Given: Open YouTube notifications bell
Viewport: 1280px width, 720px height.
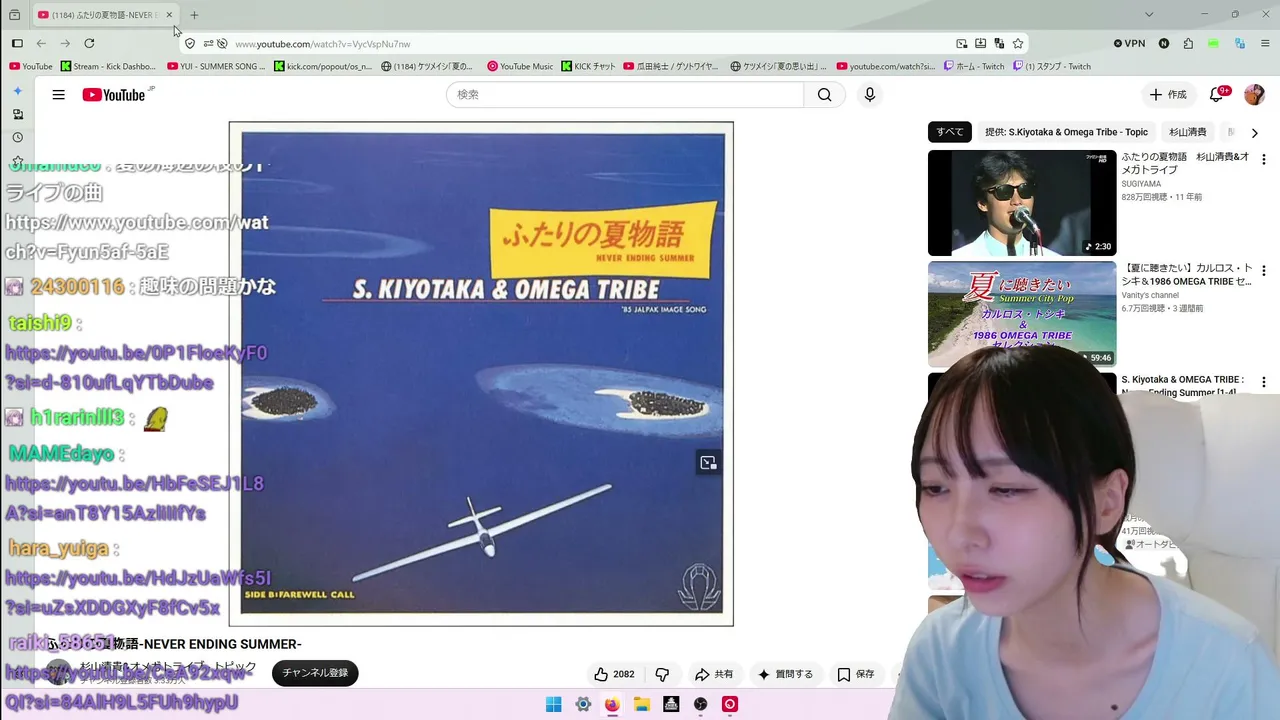Looking at the screenshot, I should [1216, 95].
